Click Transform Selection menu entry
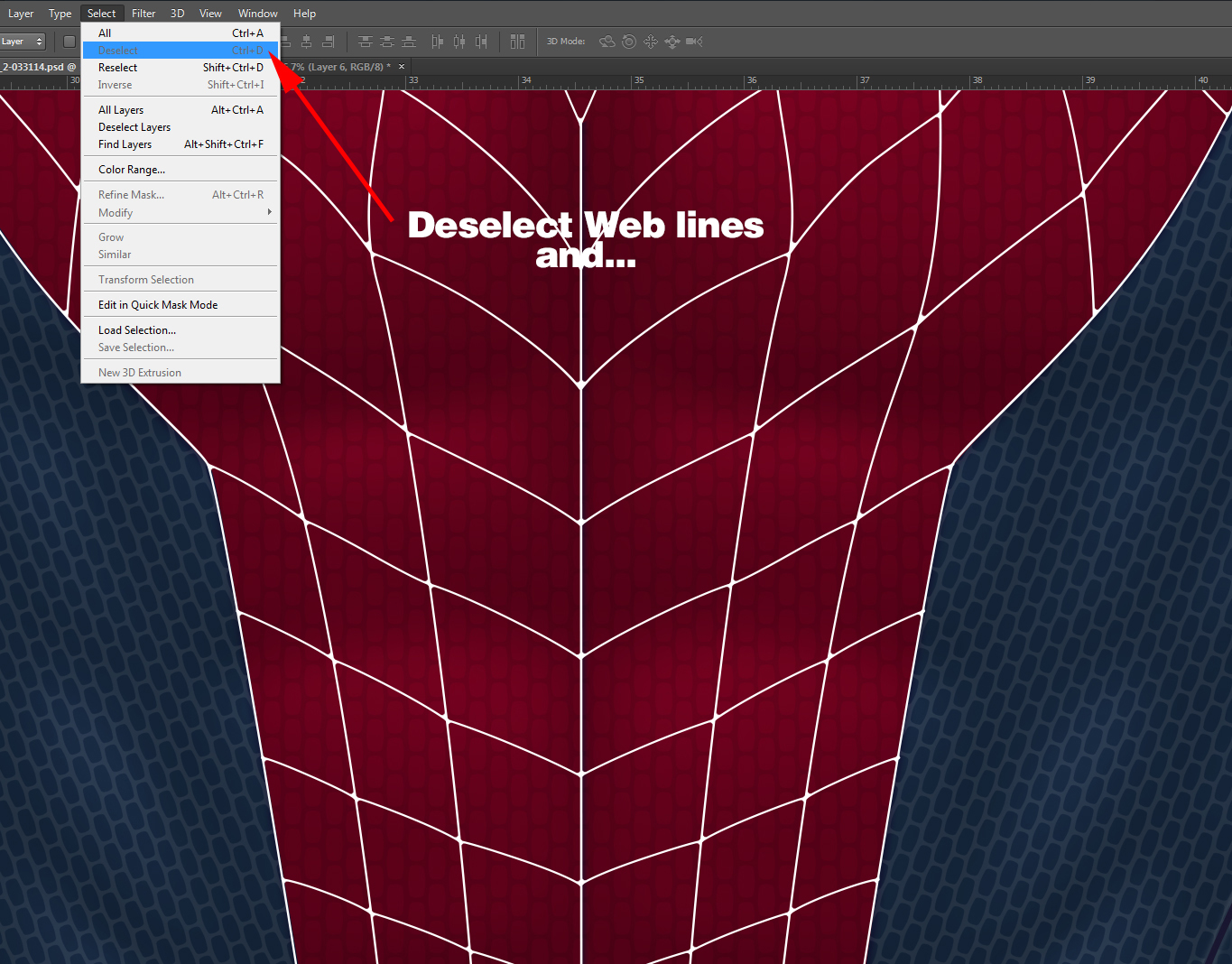 click(x=181, y=280)
